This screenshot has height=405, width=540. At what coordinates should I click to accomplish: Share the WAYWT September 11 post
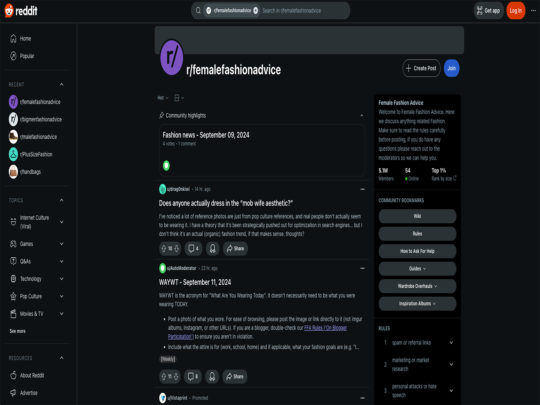(x=235, y=376)
